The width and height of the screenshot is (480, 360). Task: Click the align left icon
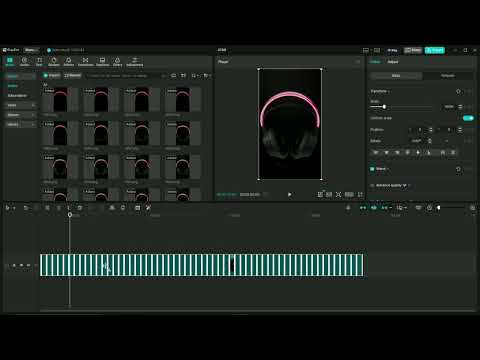(x=376, y=152)
